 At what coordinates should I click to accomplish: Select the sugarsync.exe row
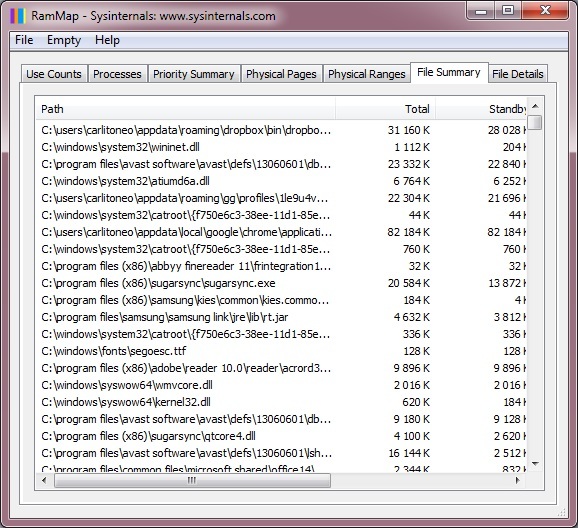point(281,283)
